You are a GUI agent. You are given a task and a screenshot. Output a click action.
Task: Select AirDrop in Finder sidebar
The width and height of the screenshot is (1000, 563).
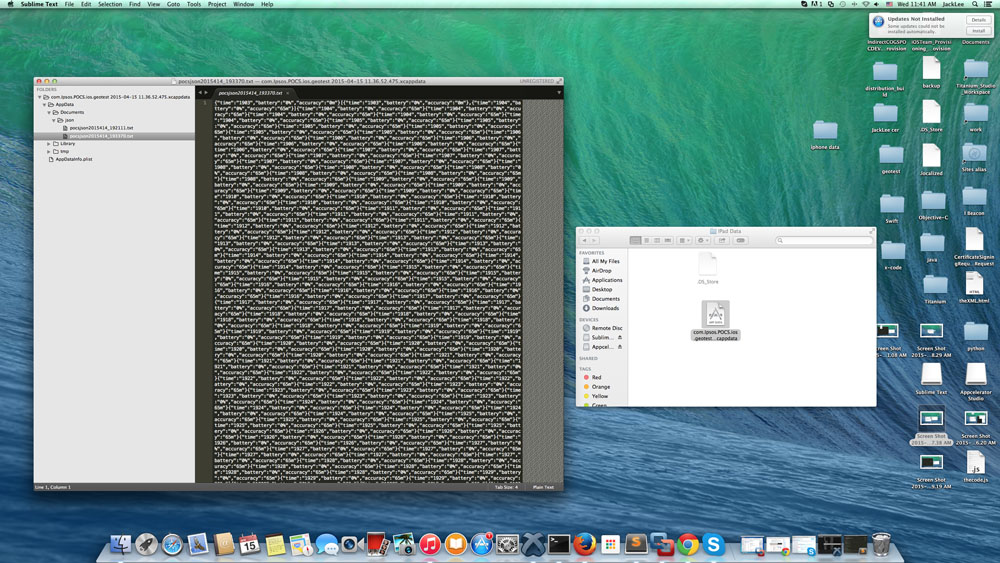[598, 270]
